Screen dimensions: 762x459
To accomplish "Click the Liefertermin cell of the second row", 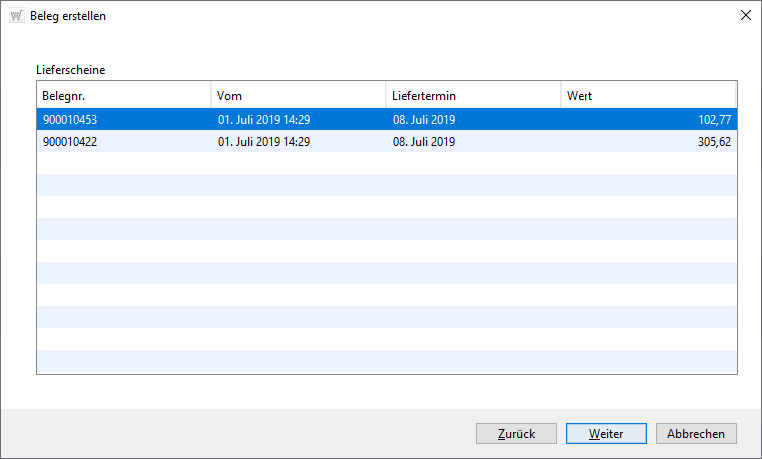I will [424, 142].
